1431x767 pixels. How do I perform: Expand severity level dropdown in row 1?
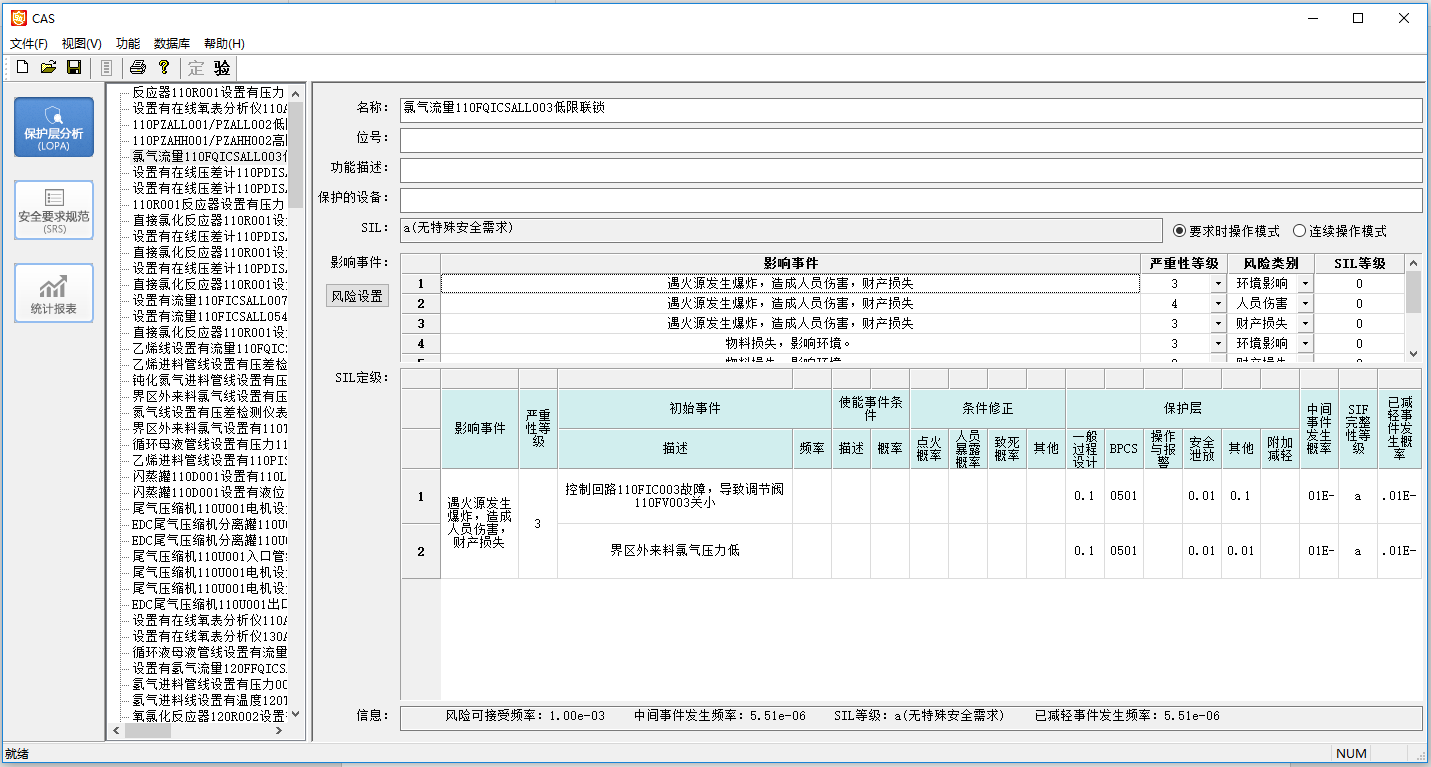click(1218, 284)
